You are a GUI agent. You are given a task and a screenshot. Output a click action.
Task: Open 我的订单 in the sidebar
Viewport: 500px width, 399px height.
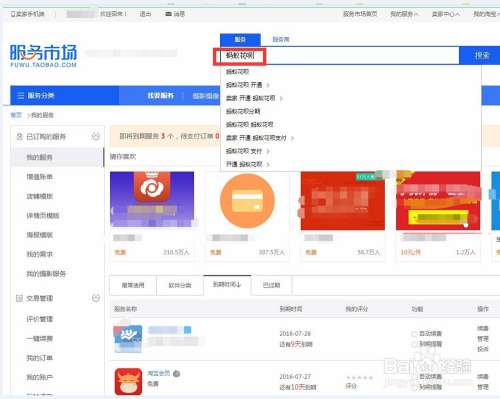pos(40,358)
